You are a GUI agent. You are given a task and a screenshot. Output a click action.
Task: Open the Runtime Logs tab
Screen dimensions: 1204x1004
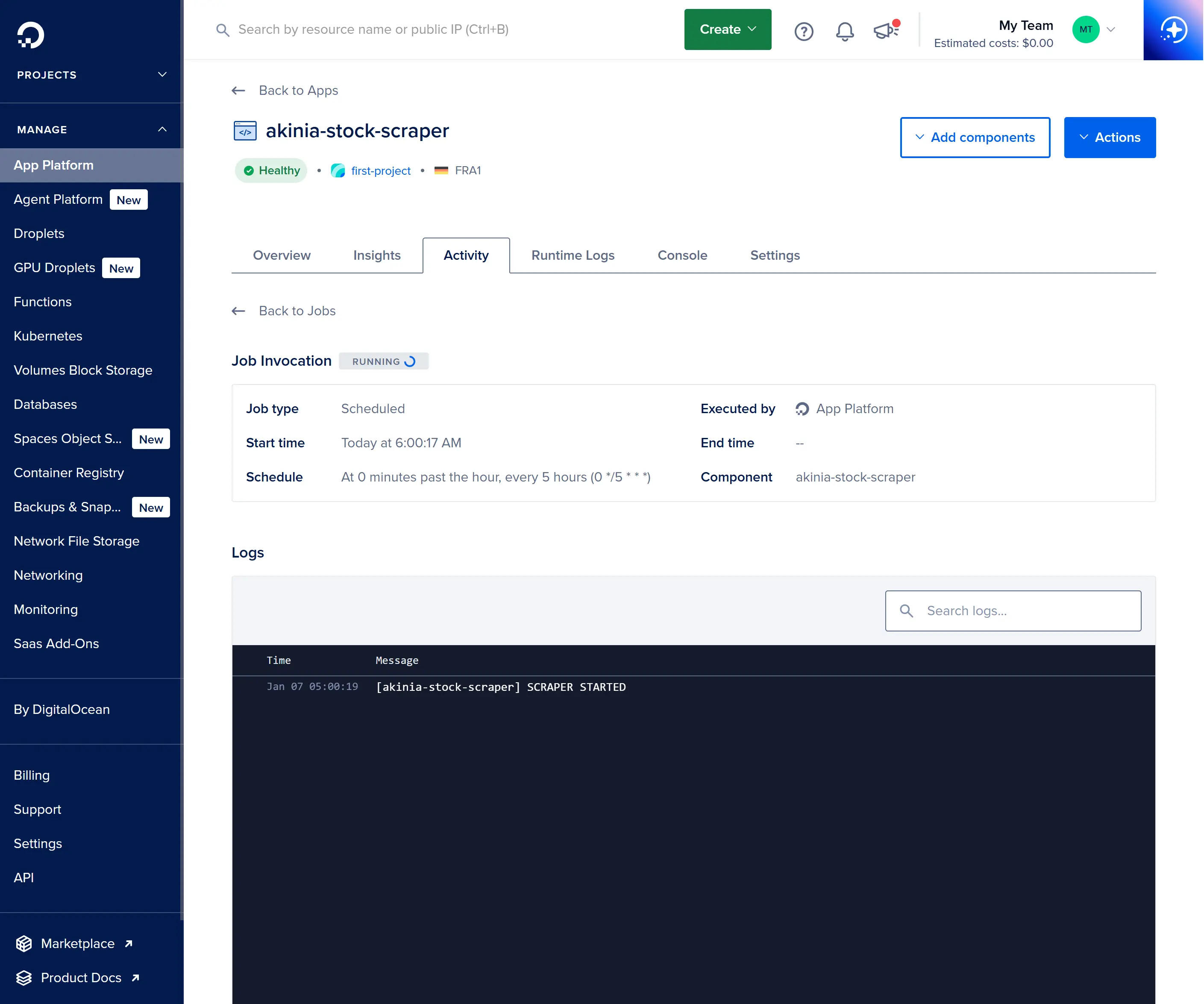(x=573, y=255)
